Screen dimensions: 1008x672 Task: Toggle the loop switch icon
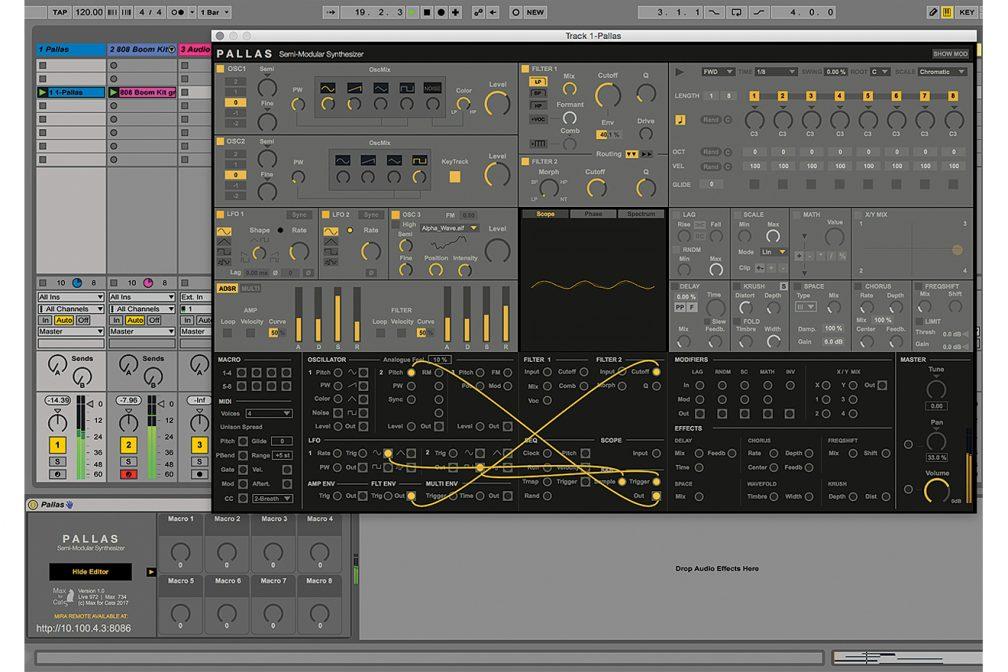point(736,12)
